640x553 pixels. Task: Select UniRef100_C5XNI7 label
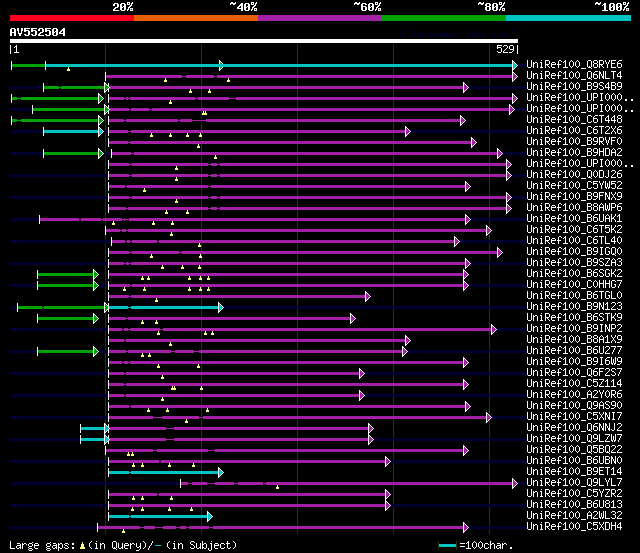[x=574, y=417]
